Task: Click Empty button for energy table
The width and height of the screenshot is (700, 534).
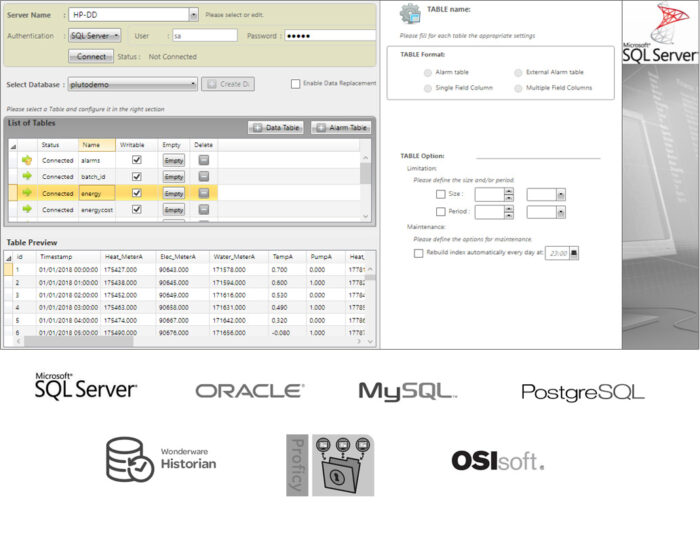Action: (173, 193)
